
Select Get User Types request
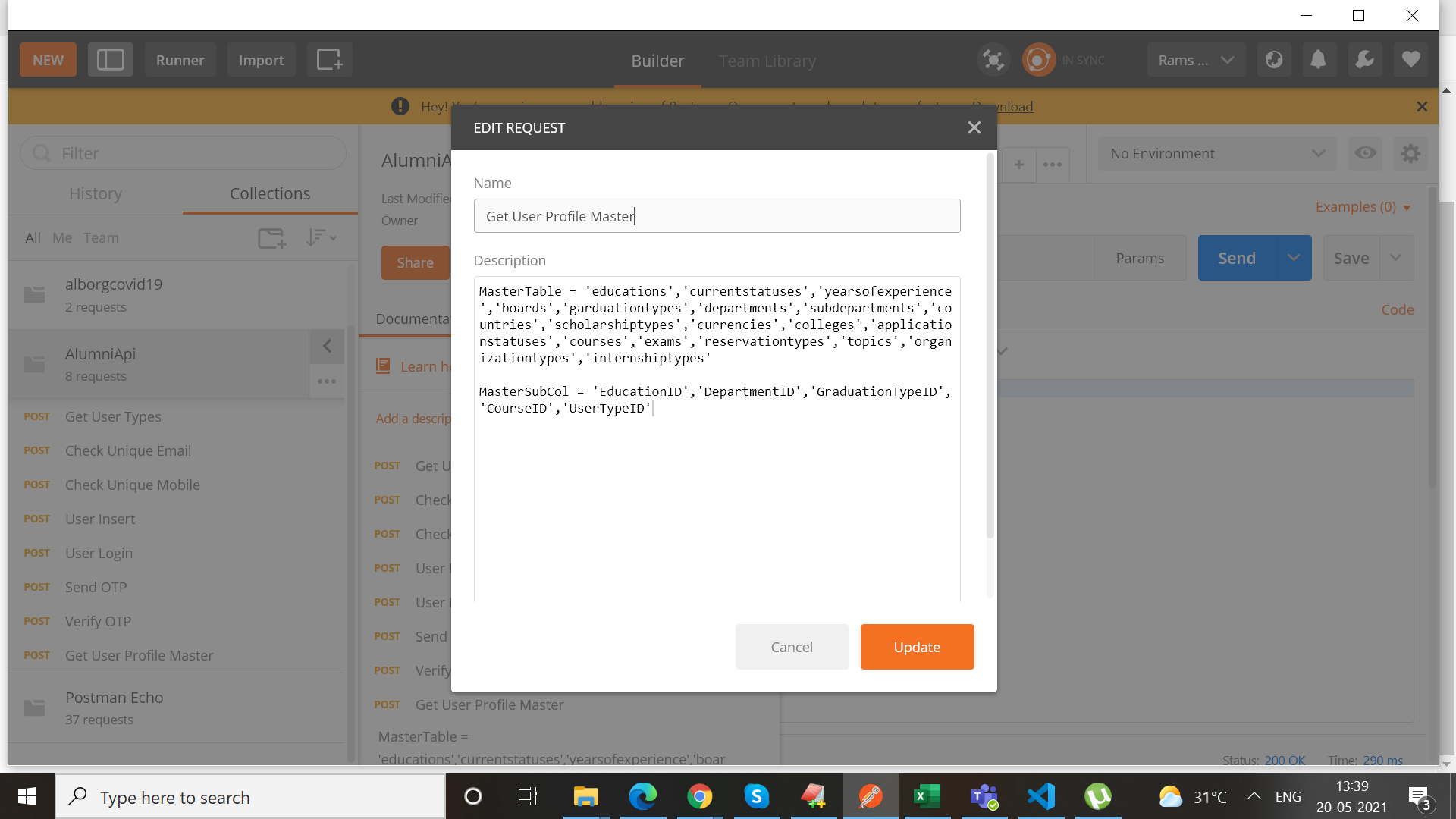pos(113,416)
